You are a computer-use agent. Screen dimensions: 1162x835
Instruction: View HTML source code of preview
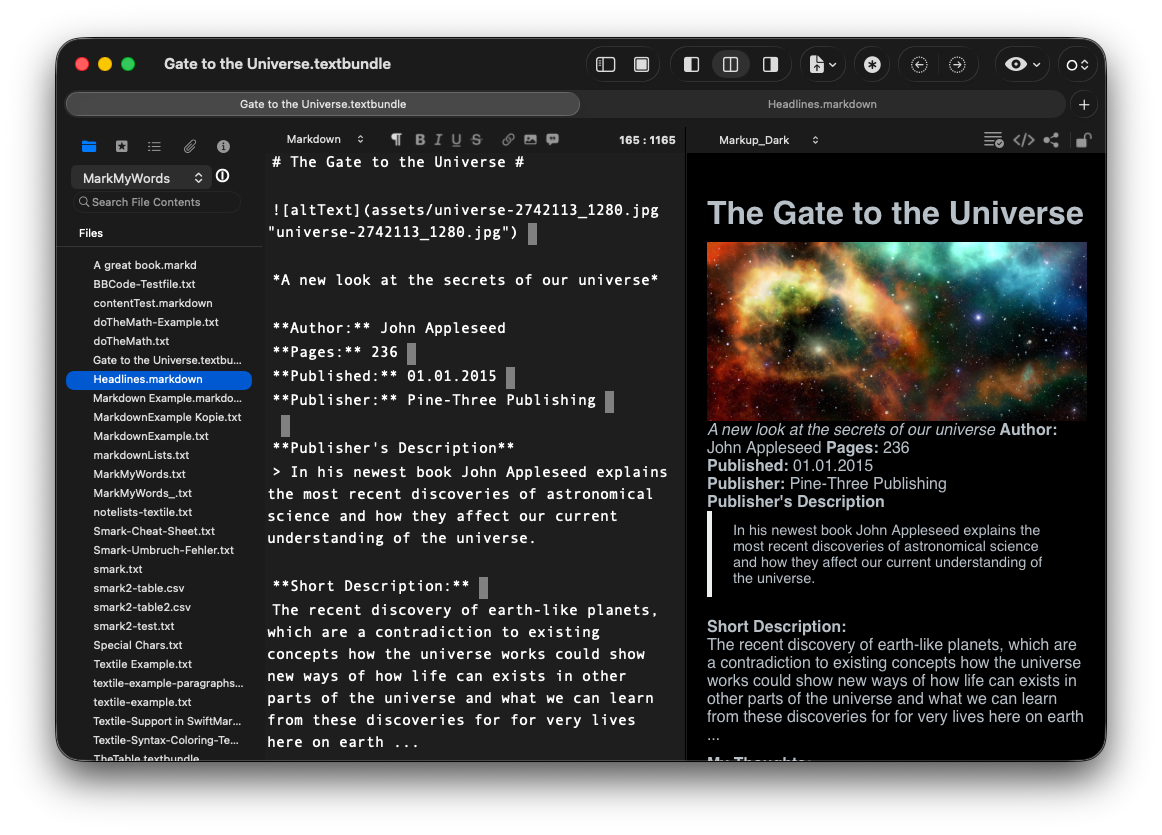[1023, 140]
